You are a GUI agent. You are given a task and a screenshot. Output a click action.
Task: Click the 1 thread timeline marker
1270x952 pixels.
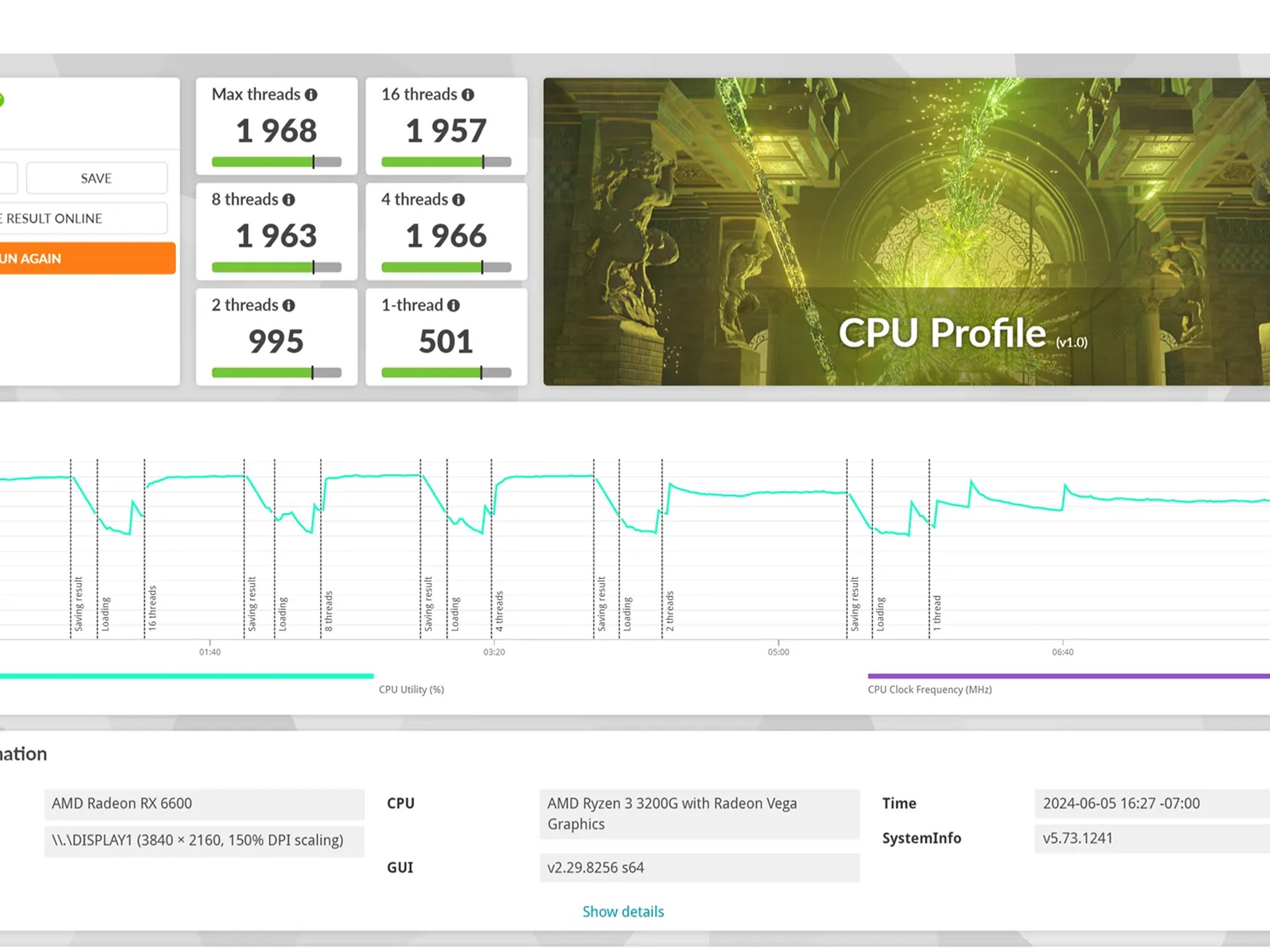tap(937, 612)
